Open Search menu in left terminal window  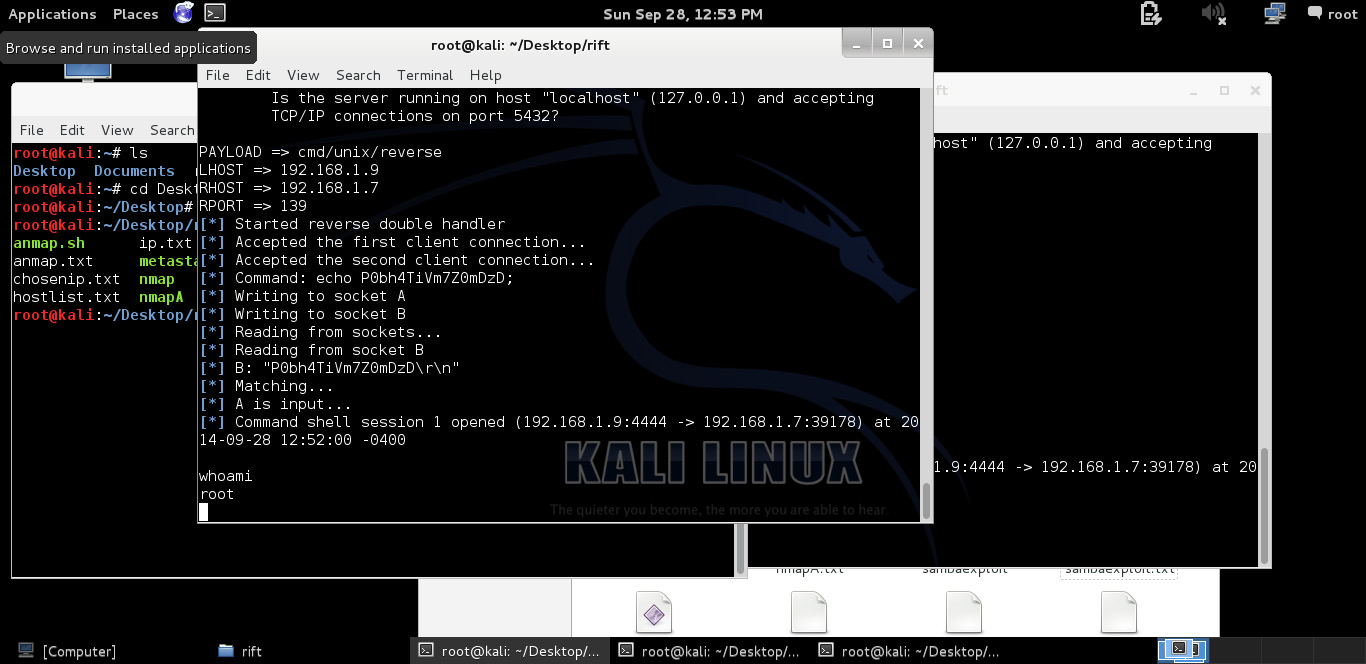tap(172, 130)
